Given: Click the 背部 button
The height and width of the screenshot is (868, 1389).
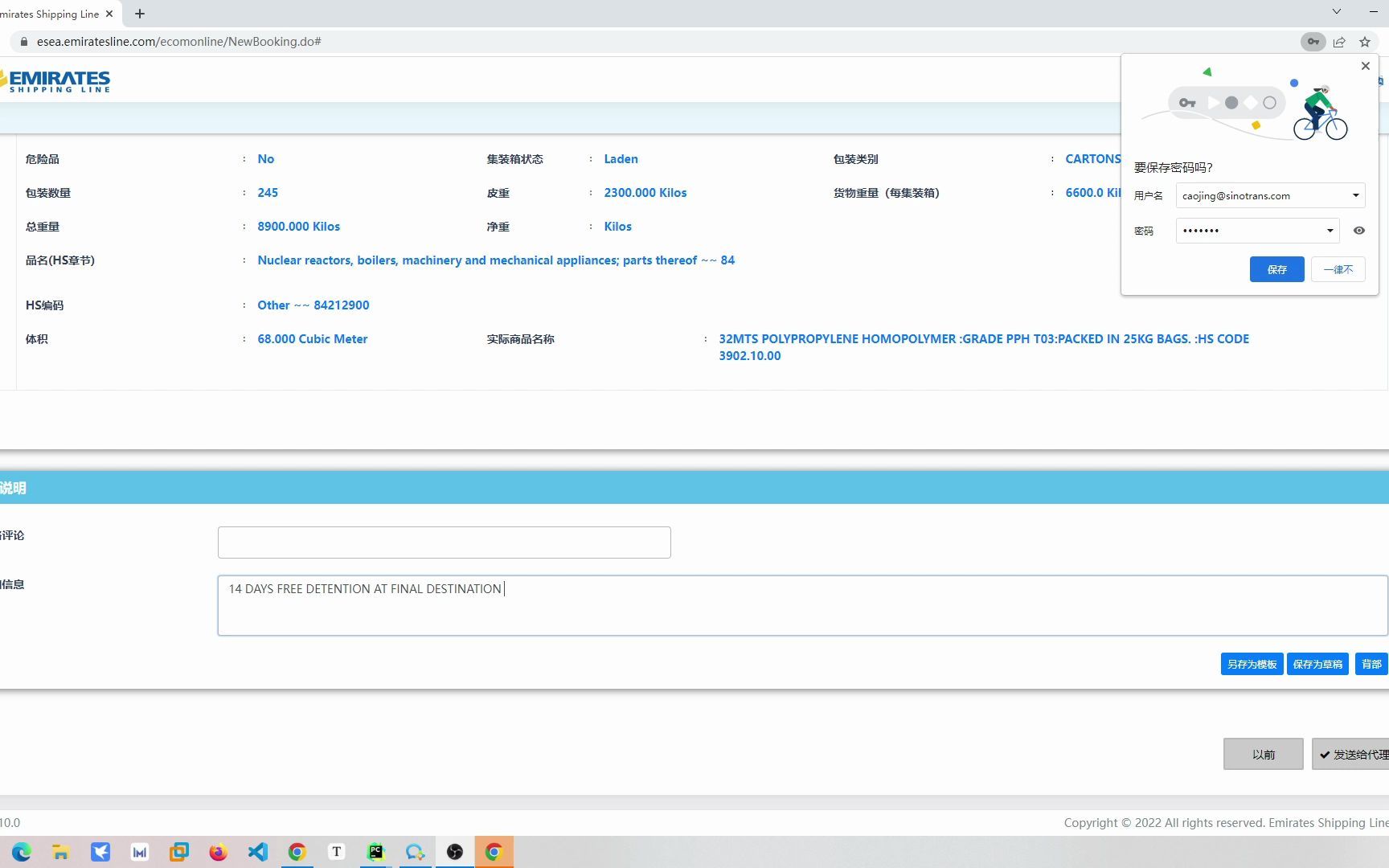Looking at the screenshot, I should (1371, 664).
